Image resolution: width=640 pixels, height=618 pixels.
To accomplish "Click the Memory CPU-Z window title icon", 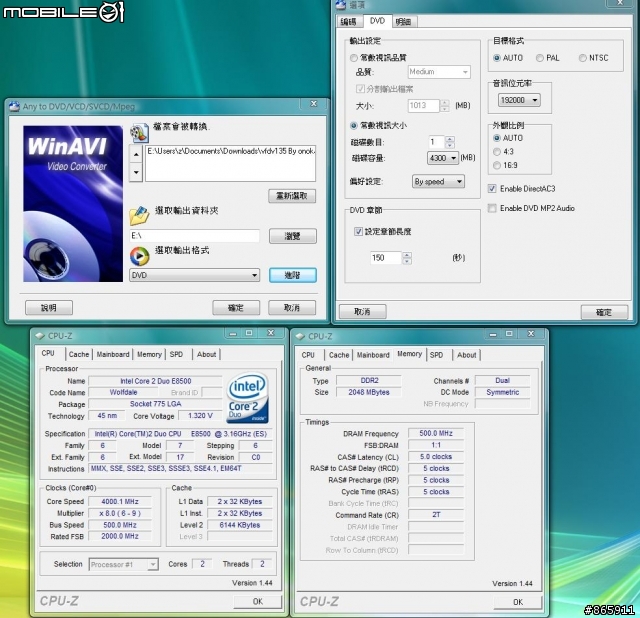I will pyautogui.click(x=300, y=336).
